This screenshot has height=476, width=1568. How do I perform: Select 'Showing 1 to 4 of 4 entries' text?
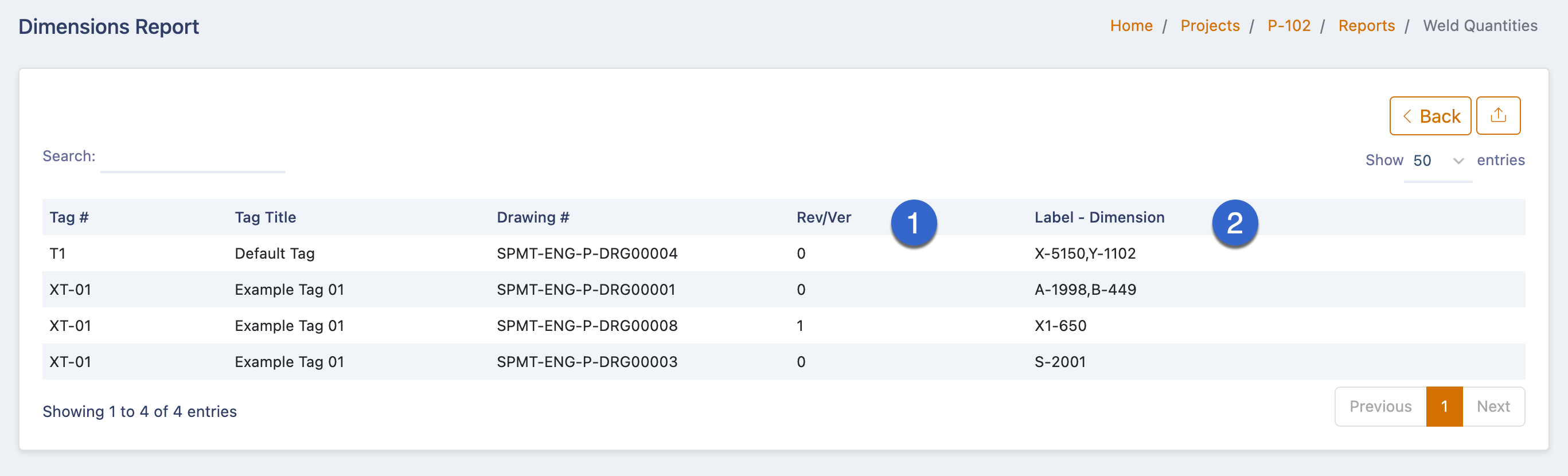pyautogui.click(x=139, y=411)
